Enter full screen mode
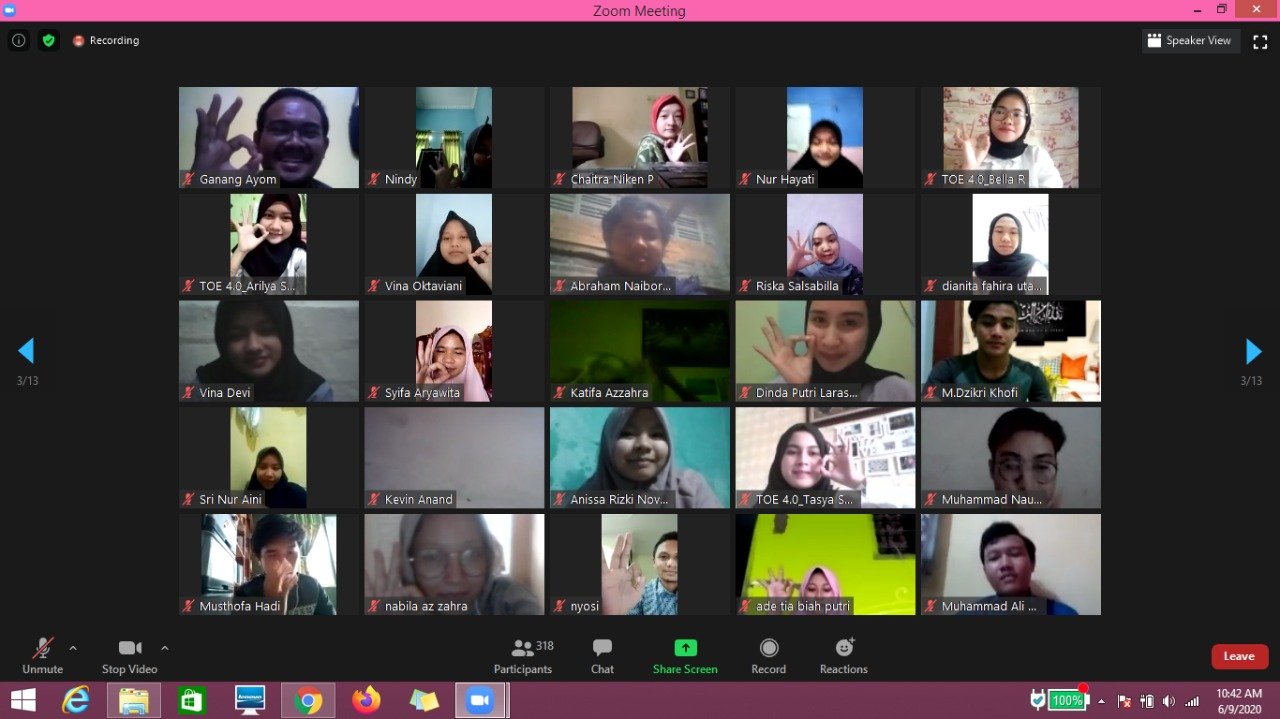Viewport: 1280px width, 719px height. pyautogui.click(x=1260, y=41)
